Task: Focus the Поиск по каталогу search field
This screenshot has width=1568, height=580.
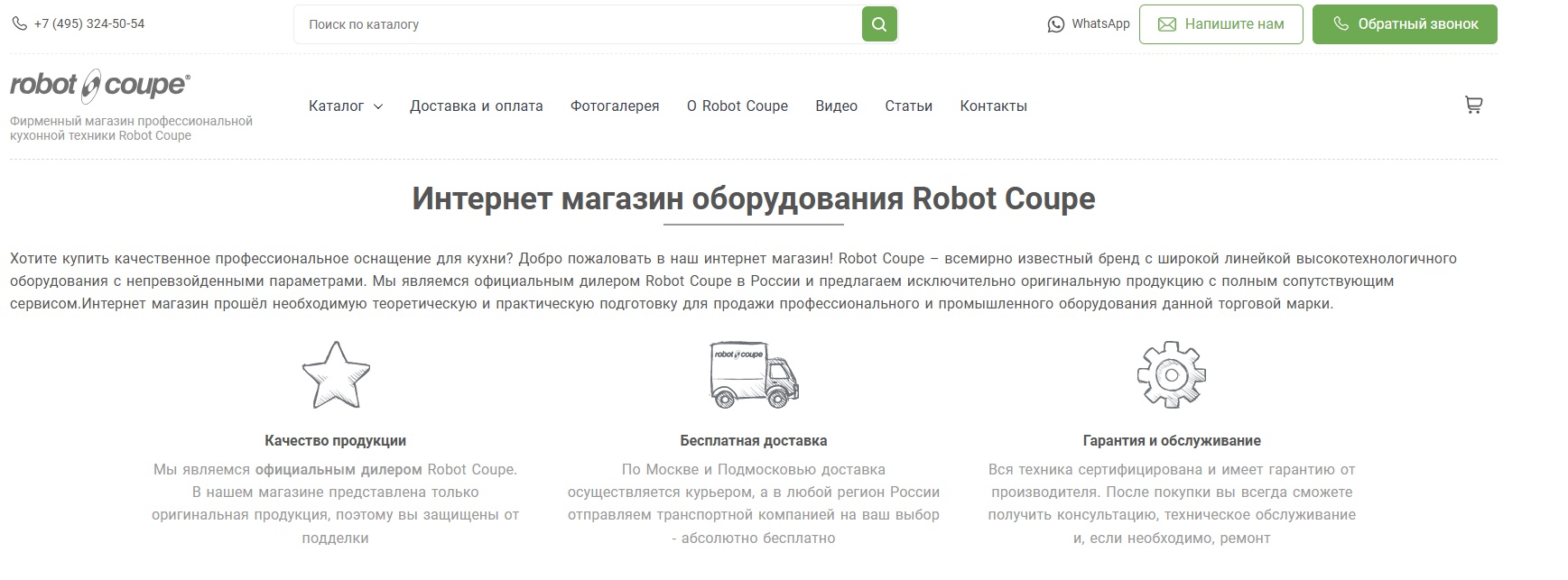Action: [x=578, y=24]
